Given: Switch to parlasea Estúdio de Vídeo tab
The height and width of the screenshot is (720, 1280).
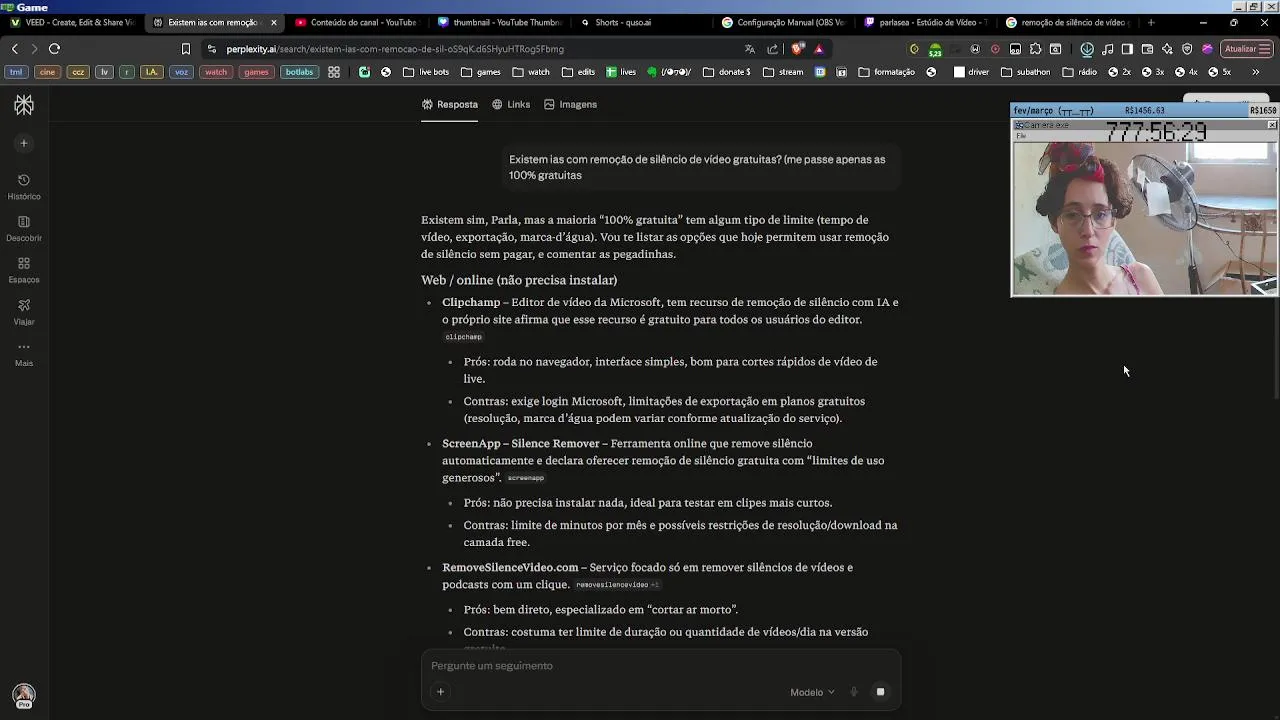Looking at the screenshot, I should tap(926, 22).
